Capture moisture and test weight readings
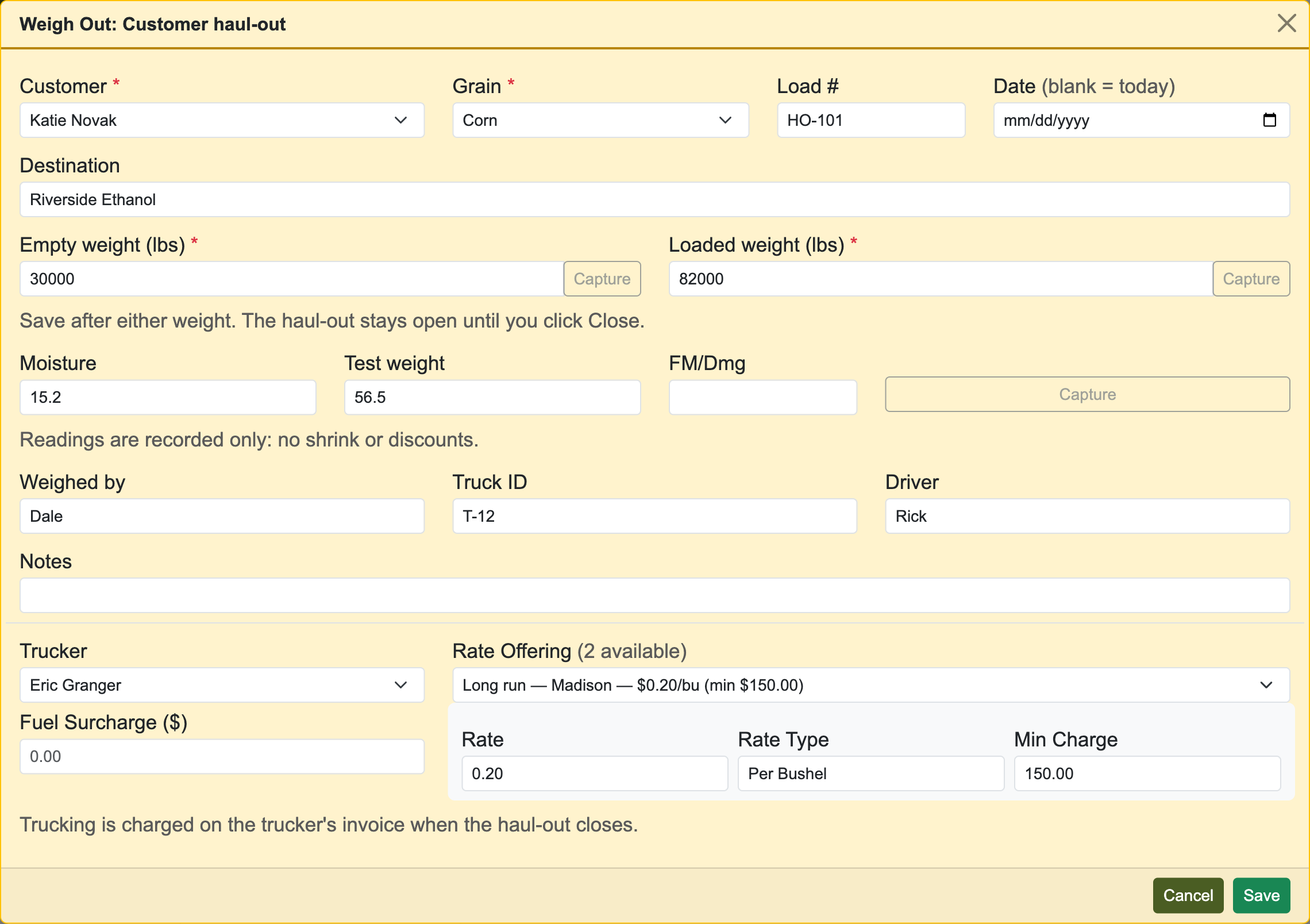This screenshot has width=1310, height=924. point(1087,394)
